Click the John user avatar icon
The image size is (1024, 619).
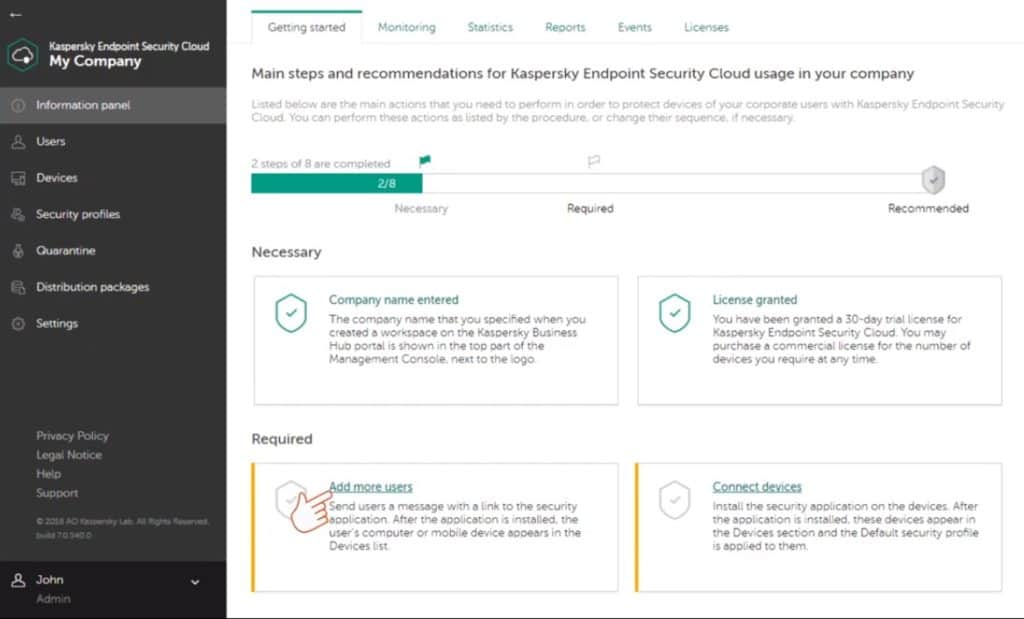18,580
